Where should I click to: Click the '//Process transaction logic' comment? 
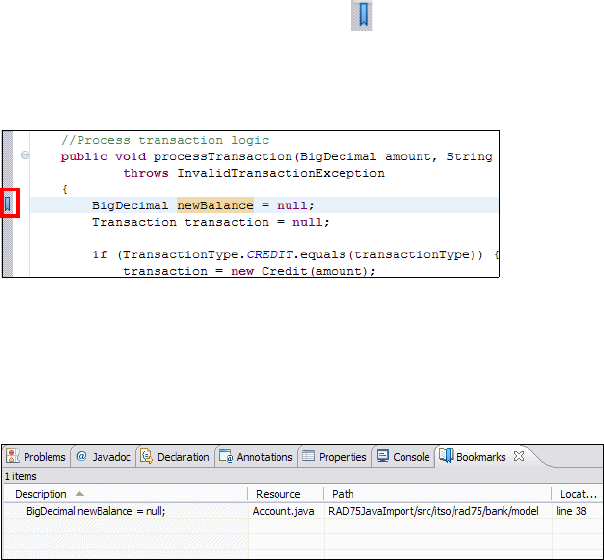pos(165,140)
